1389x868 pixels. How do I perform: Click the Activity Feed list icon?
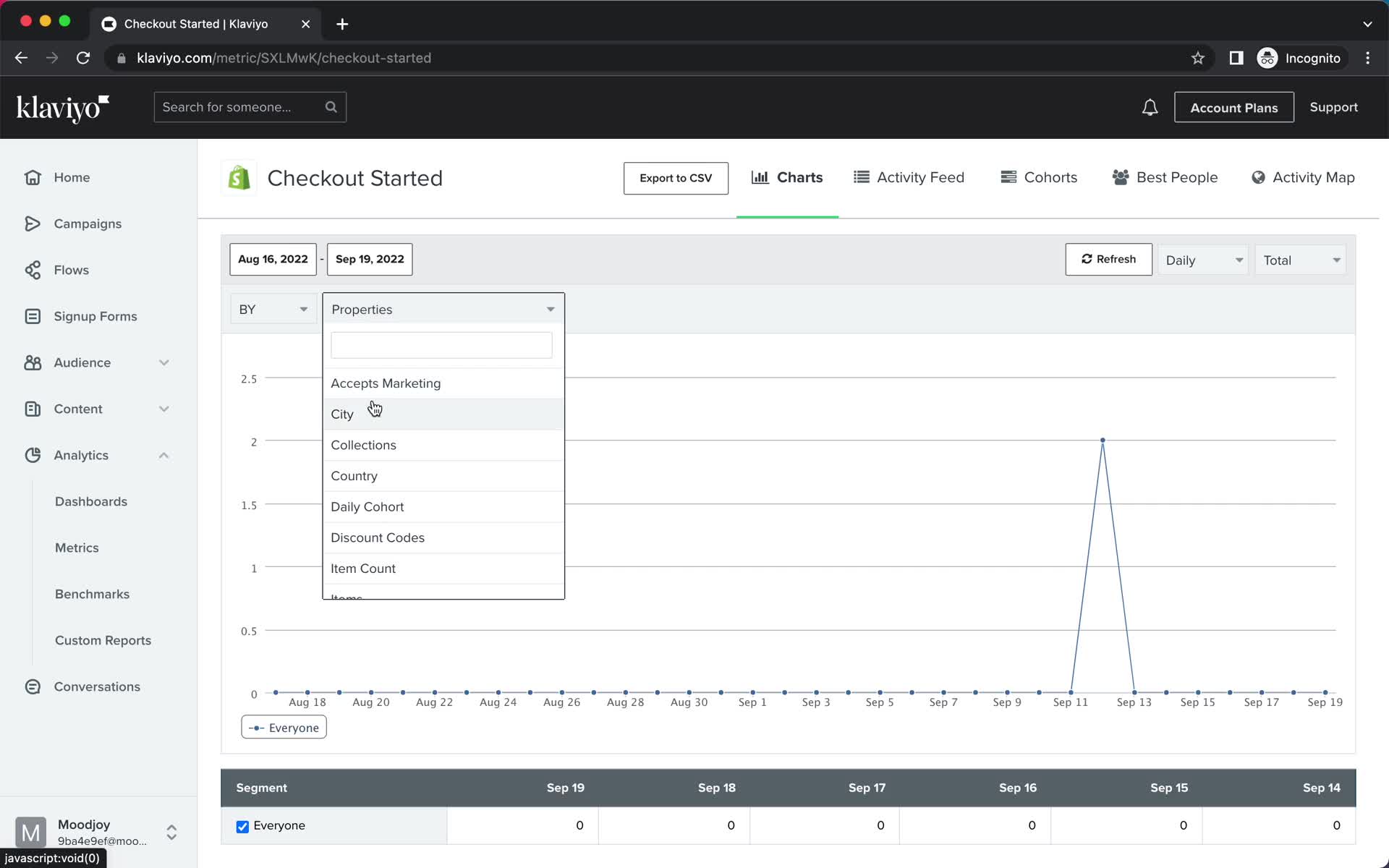pos(861,177)
